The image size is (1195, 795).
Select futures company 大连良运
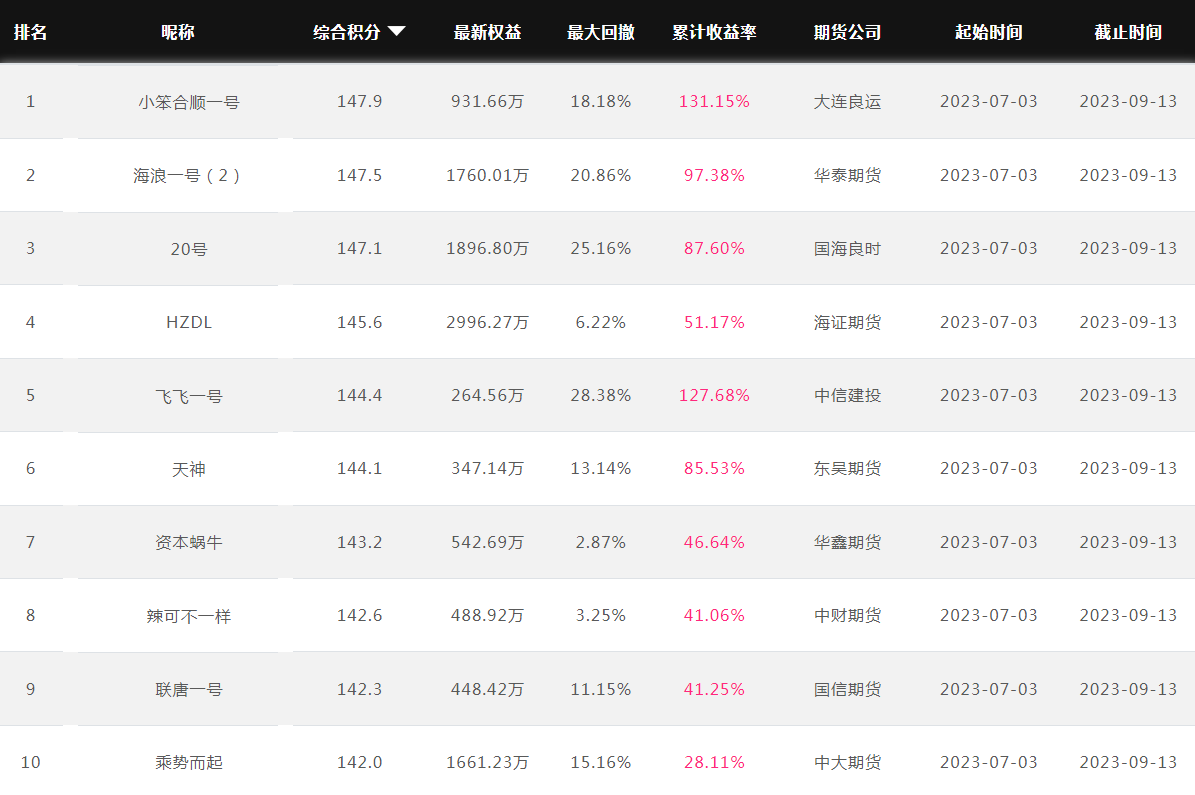847,102
